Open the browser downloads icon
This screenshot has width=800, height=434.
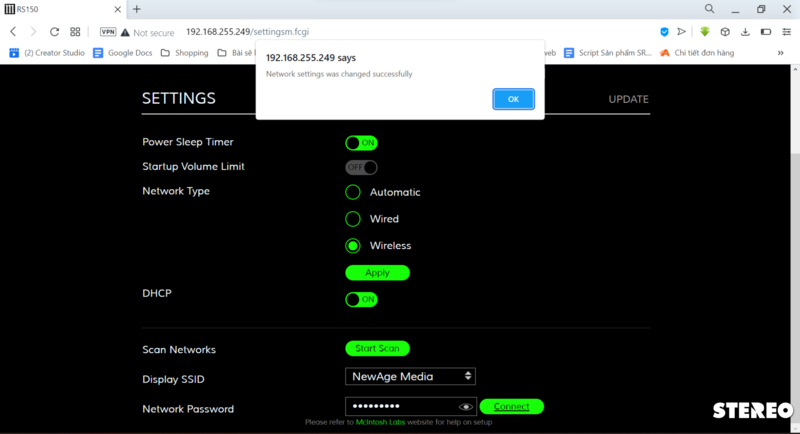745,32
